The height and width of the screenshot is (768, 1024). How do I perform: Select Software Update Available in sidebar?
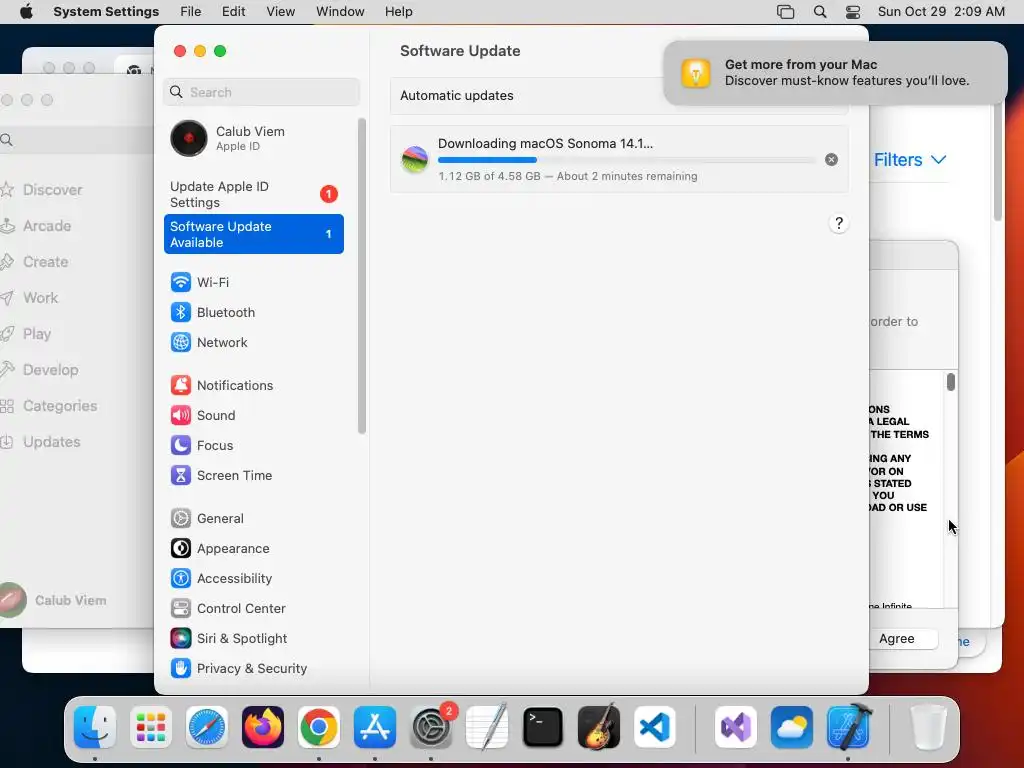pos(253,234)
